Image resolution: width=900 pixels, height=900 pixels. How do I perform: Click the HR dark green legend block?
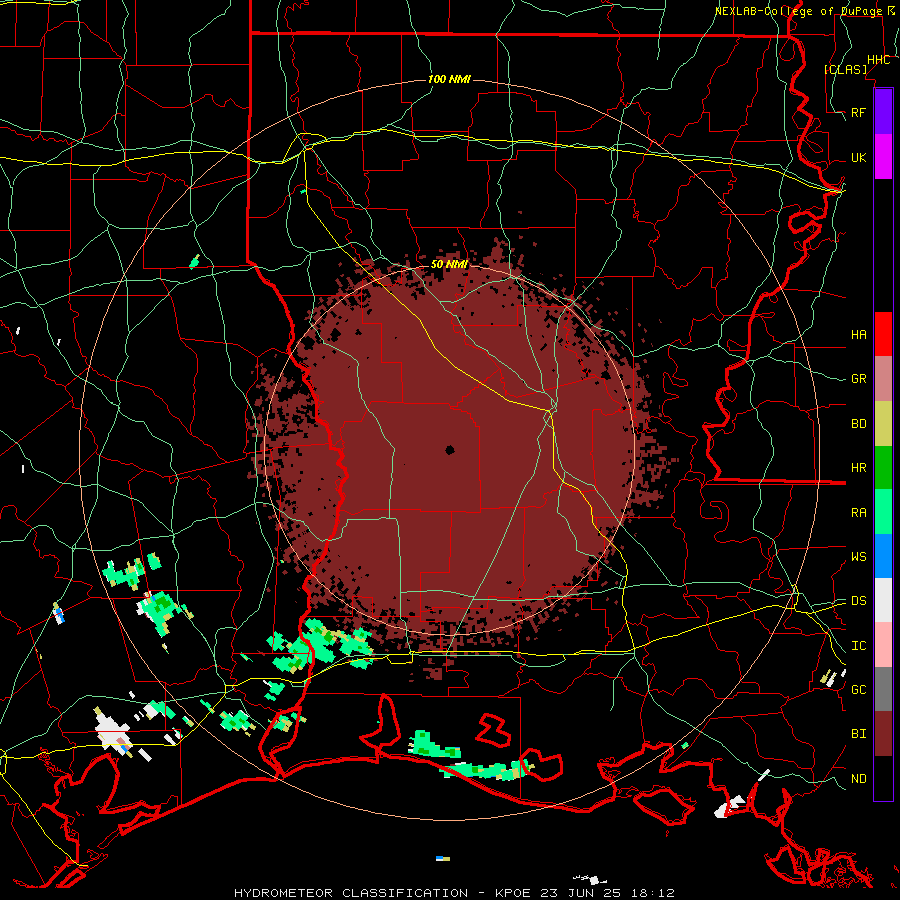[x=883, y=467]
